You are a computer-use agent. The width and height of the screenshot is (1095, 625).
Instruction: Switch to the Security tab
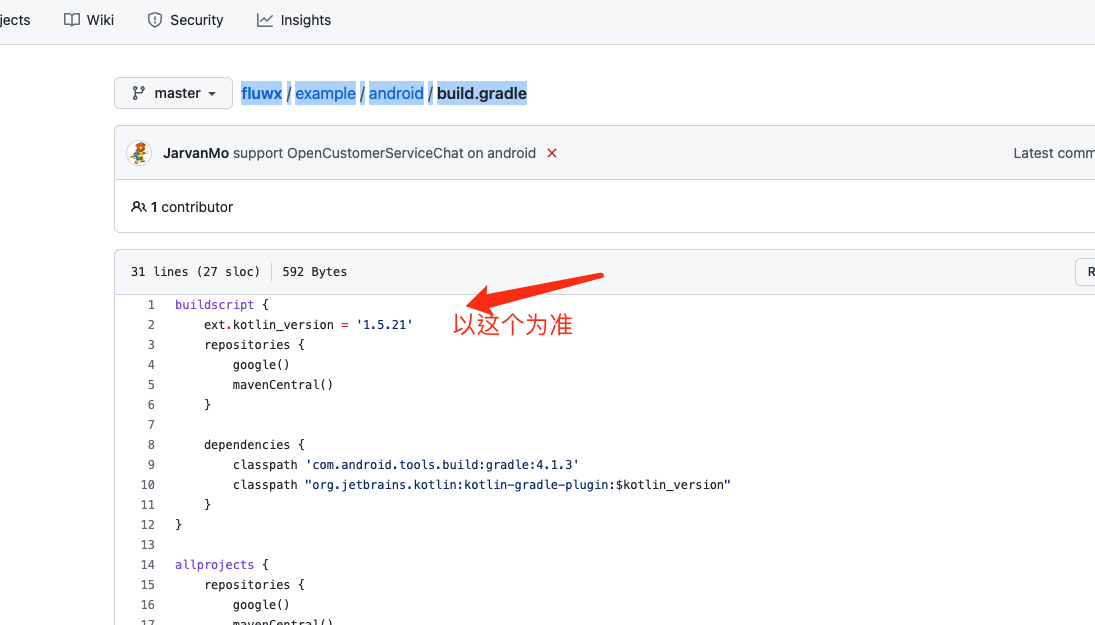click(185, 19)
